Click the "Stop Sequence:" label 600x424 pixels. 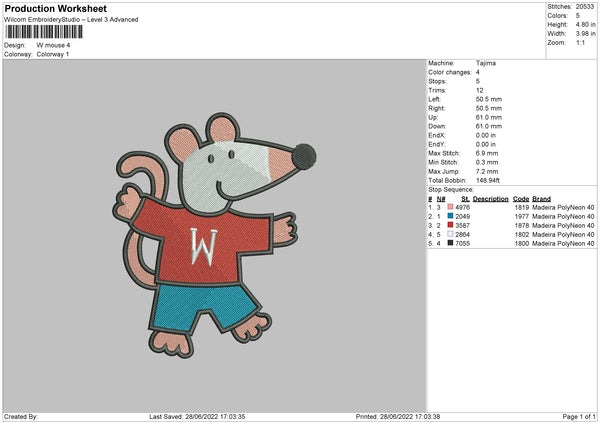click(451, 190)
